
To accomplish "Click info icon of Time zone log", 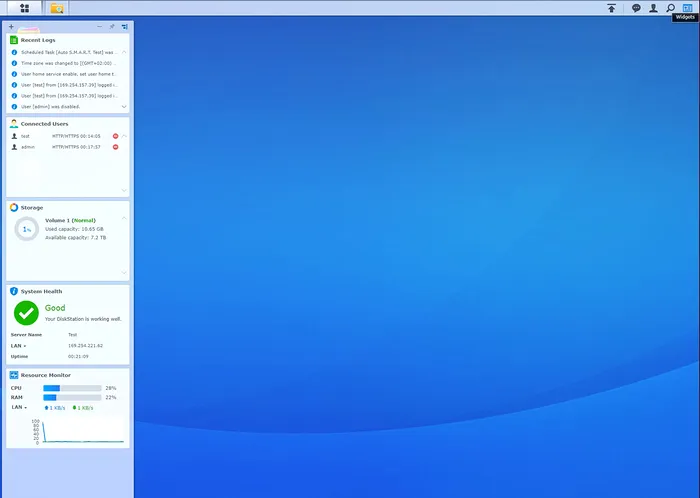I will coord(14,63).
